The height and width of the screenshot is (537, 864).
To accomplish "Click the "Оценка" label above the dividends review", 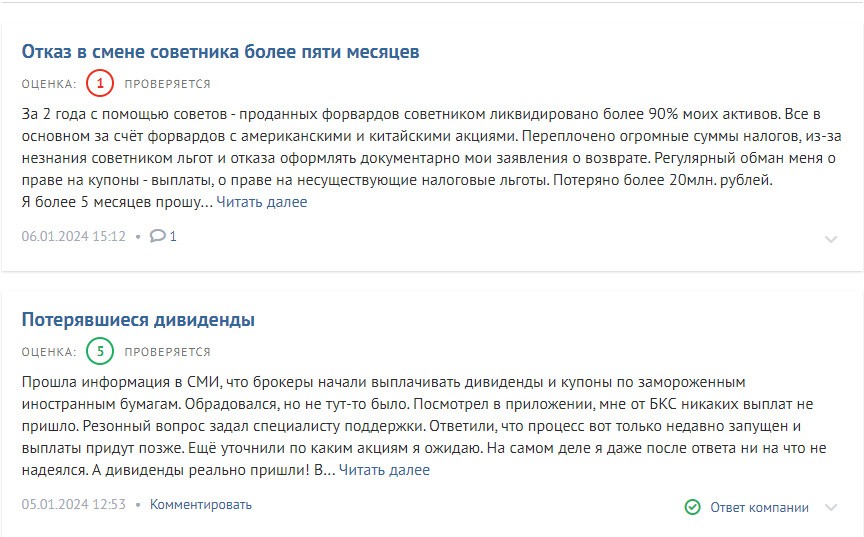I will click(x=49, y=352).
